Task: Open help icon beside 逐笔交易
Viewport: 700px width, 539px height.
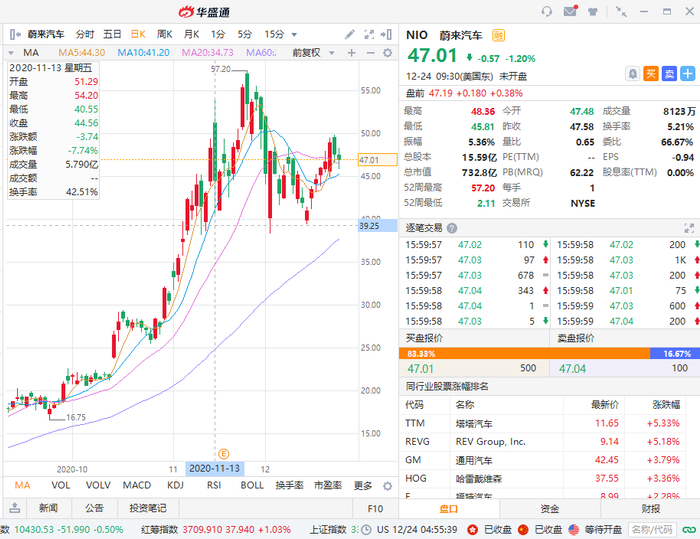Action: (x=452, y=228)
